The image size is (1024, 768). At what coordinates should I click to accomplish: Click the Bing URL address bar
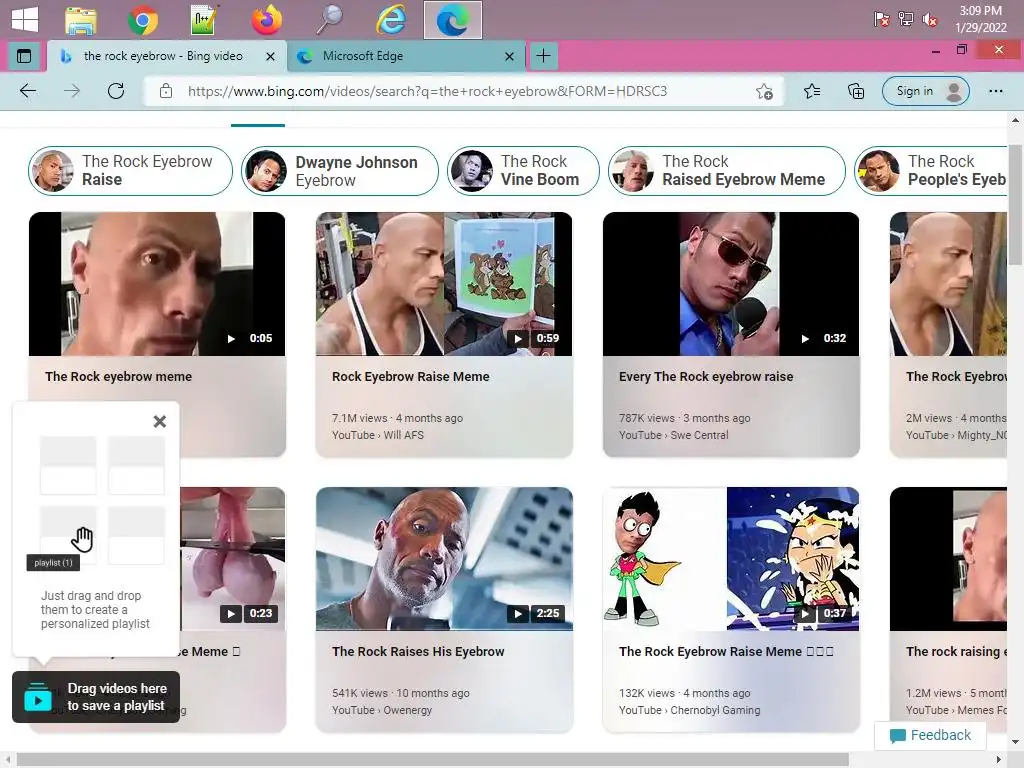tap(427, 91)
